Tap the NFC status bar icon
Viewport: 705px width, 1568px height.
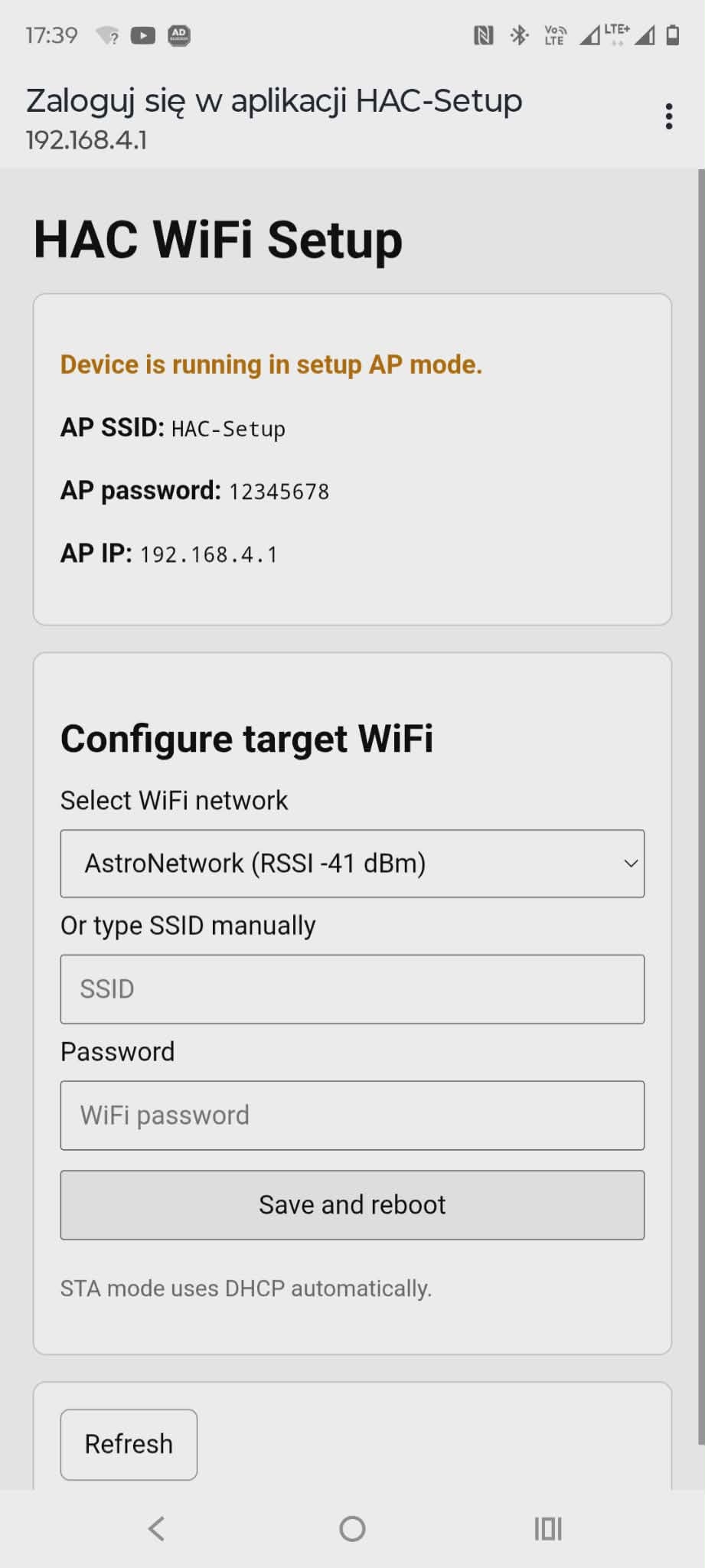(483, 35)
